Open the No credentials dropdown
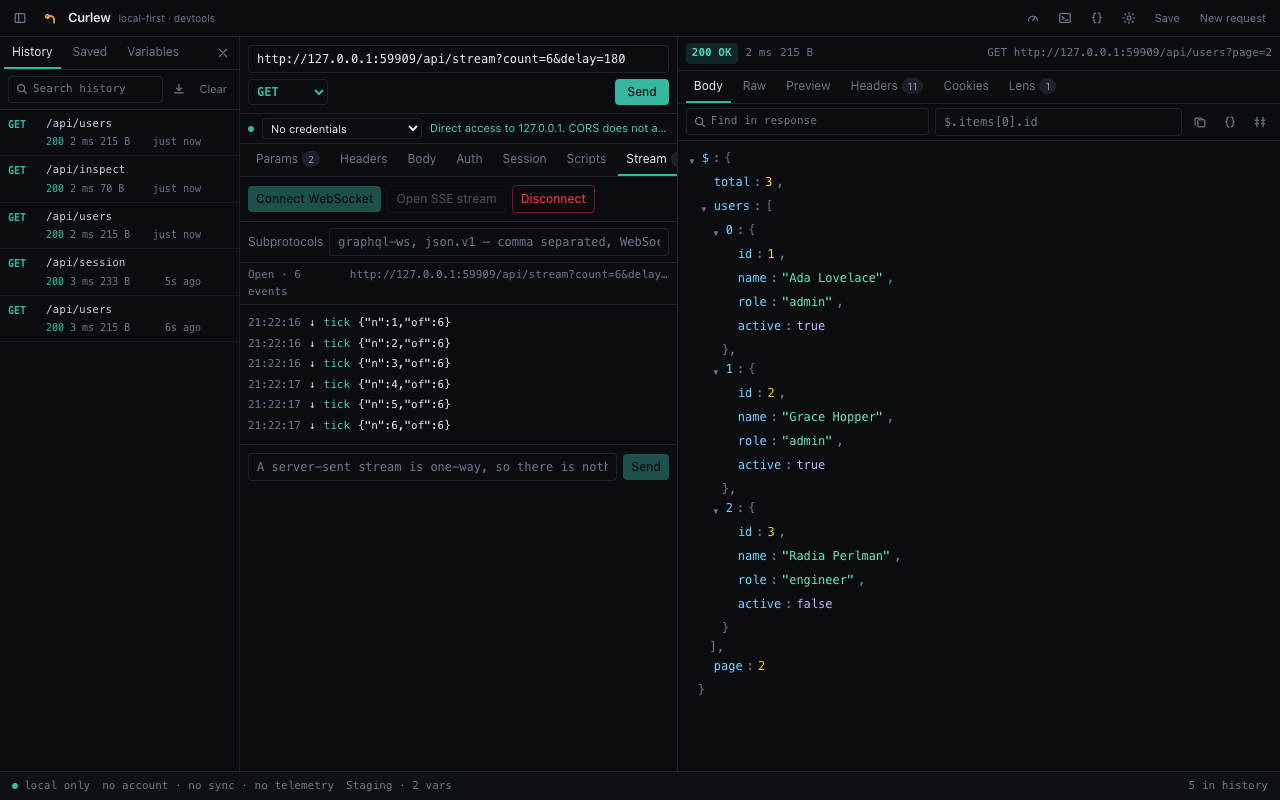The image size is (1280, 800). pyautogui.click(x=342, y=128)
